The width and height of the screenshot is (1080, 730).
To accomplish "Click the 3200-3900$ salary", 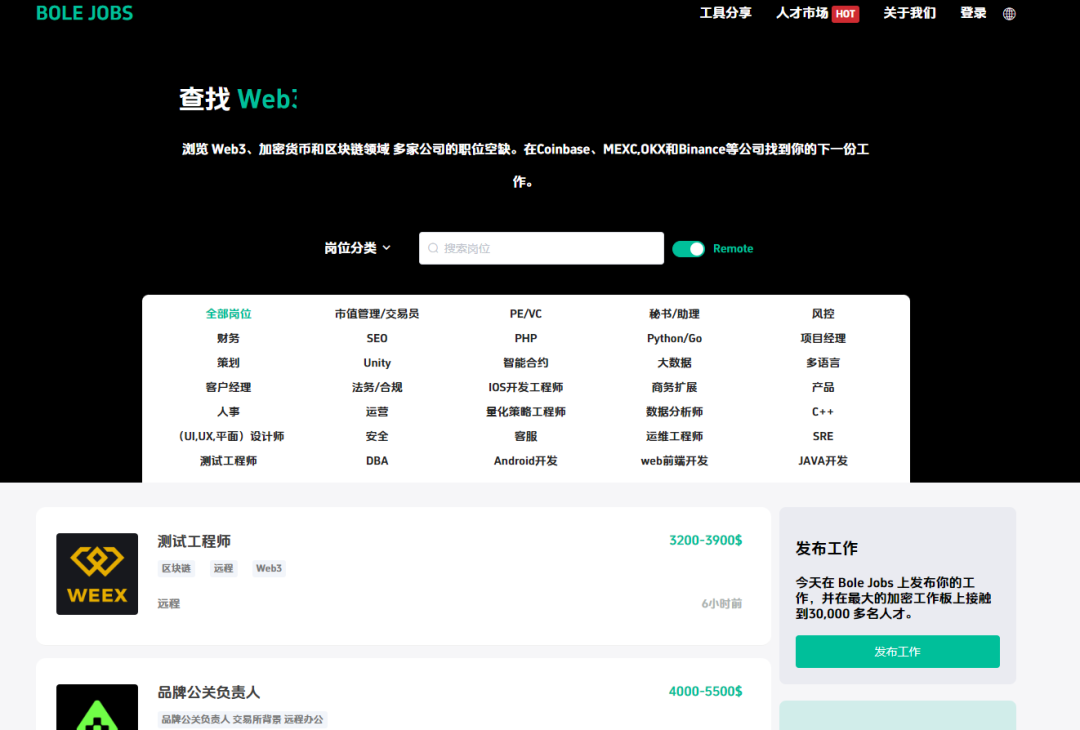I will [x=705, y=541].
